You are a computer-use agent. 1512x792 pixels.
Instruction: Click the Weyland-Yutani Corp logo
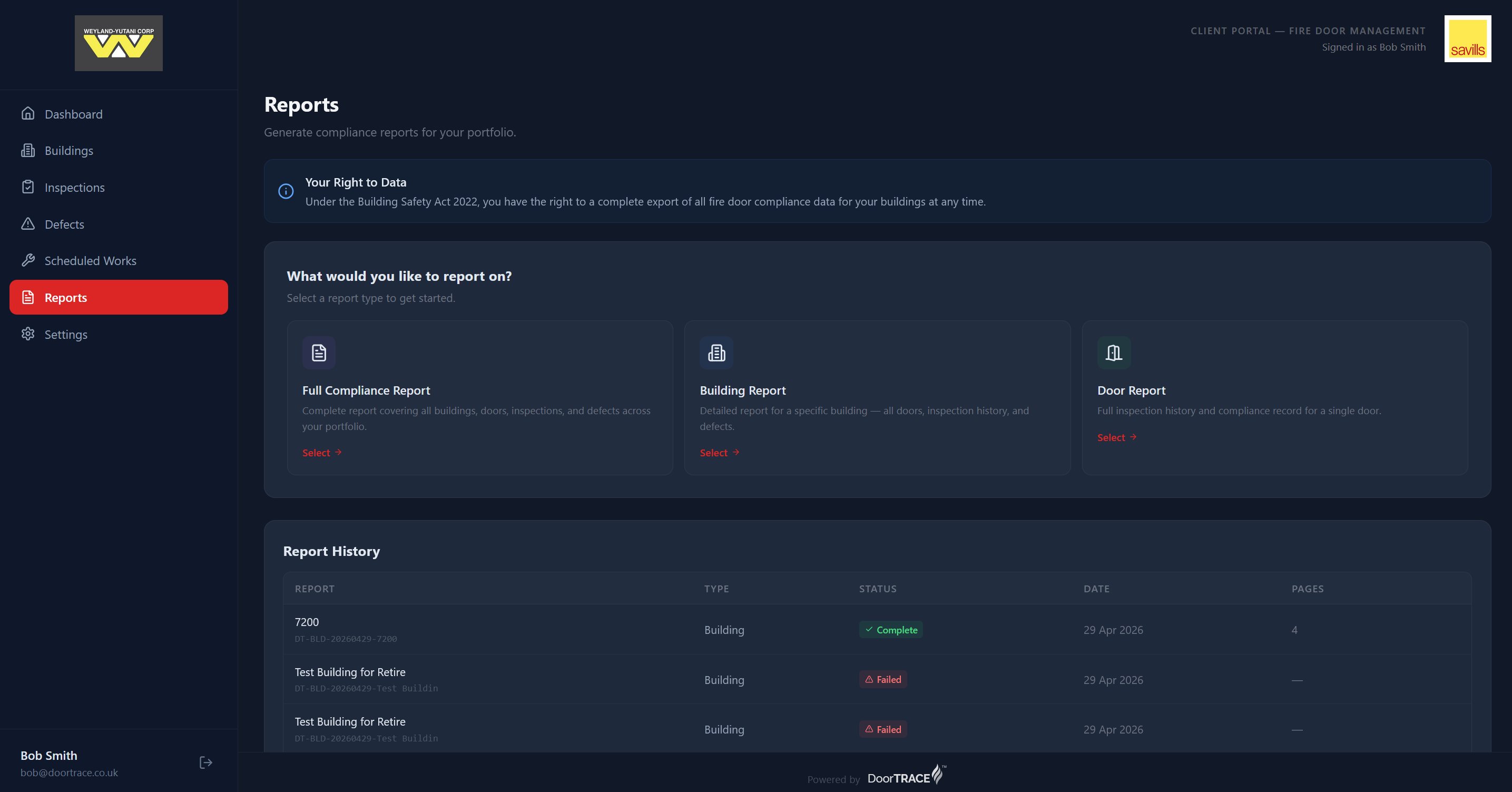pos(119,43)
